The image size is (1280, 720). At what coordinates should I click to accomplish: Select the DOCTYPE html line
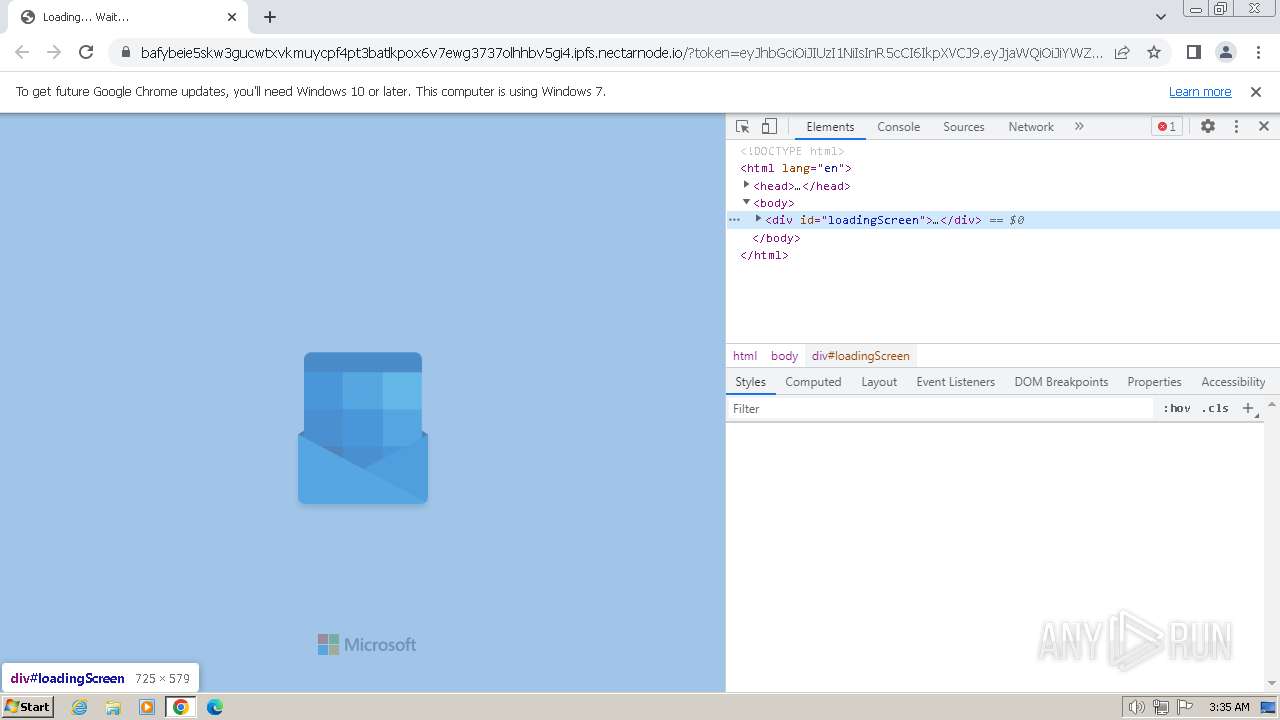(792, 151)
